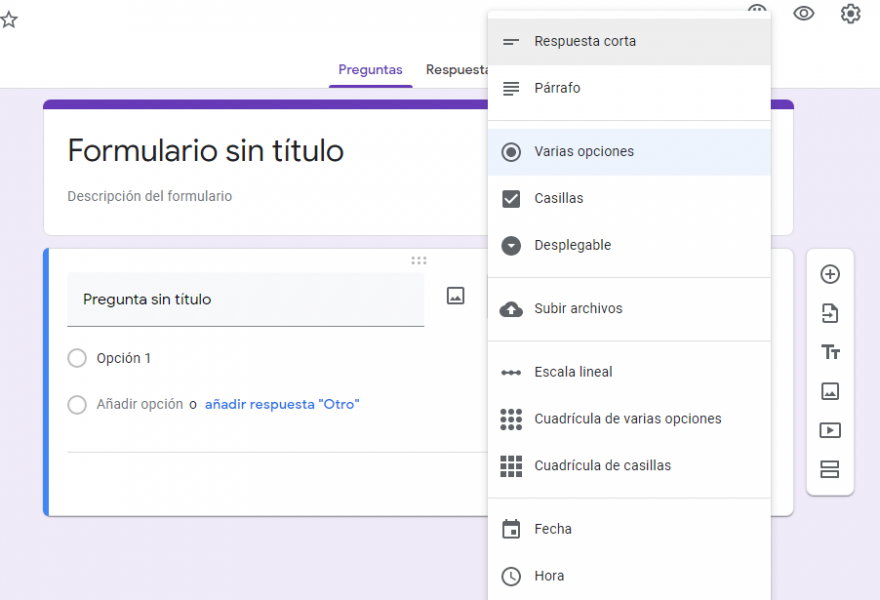Open the form preview with the eye icon
This screenshot has width=880, height=600.
point(804,14)
